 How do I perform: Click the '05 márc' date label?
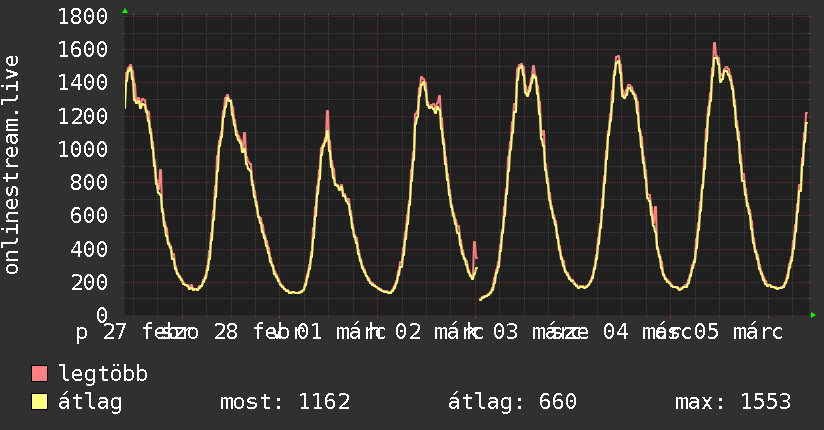[738, 332]
